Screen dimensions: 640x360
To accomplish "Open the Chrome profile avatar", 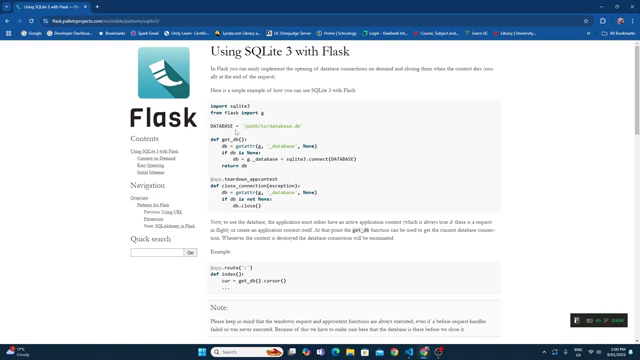I will (620, 21).
